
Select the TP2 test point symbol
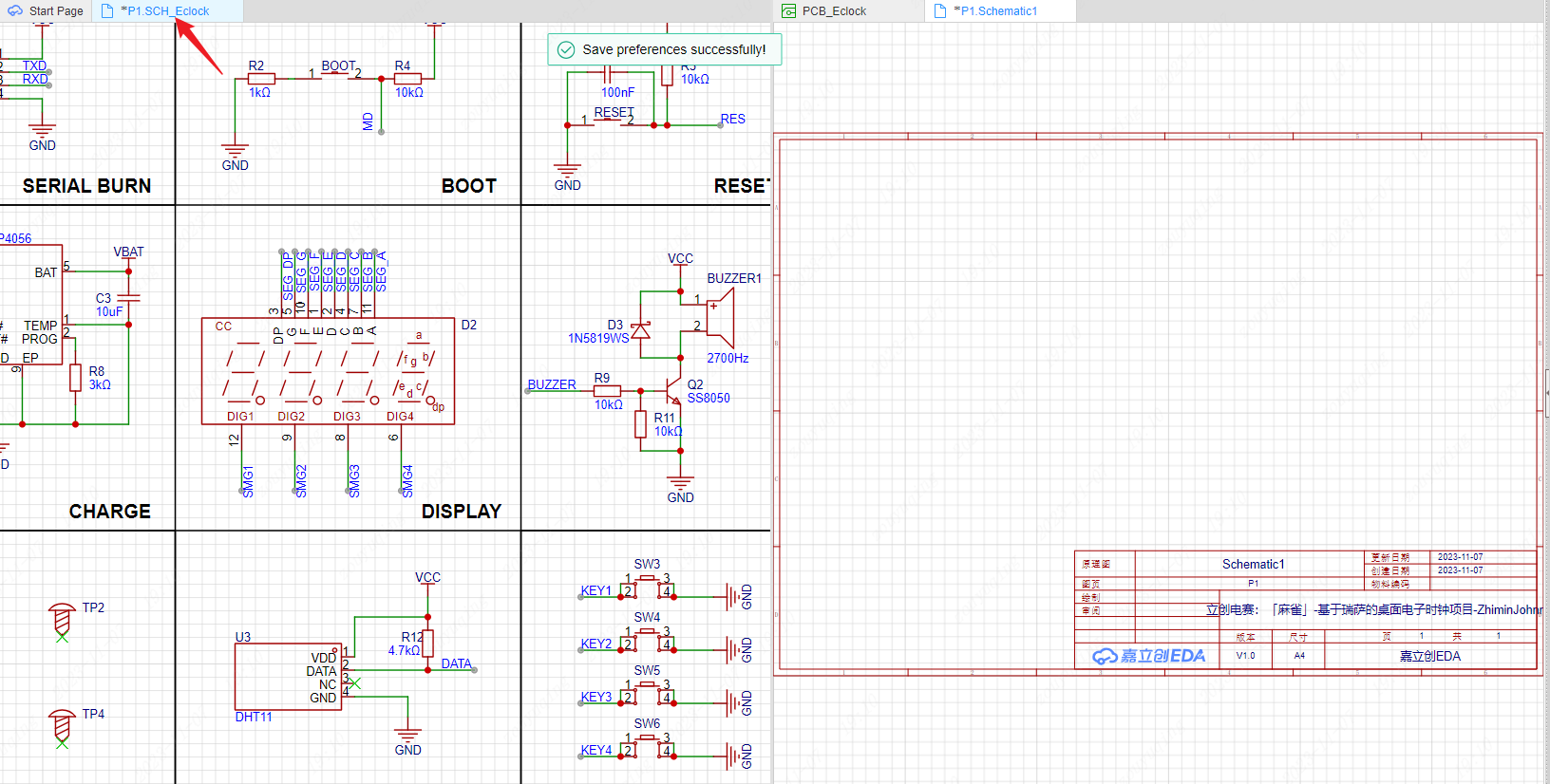(x=62, y=621)
